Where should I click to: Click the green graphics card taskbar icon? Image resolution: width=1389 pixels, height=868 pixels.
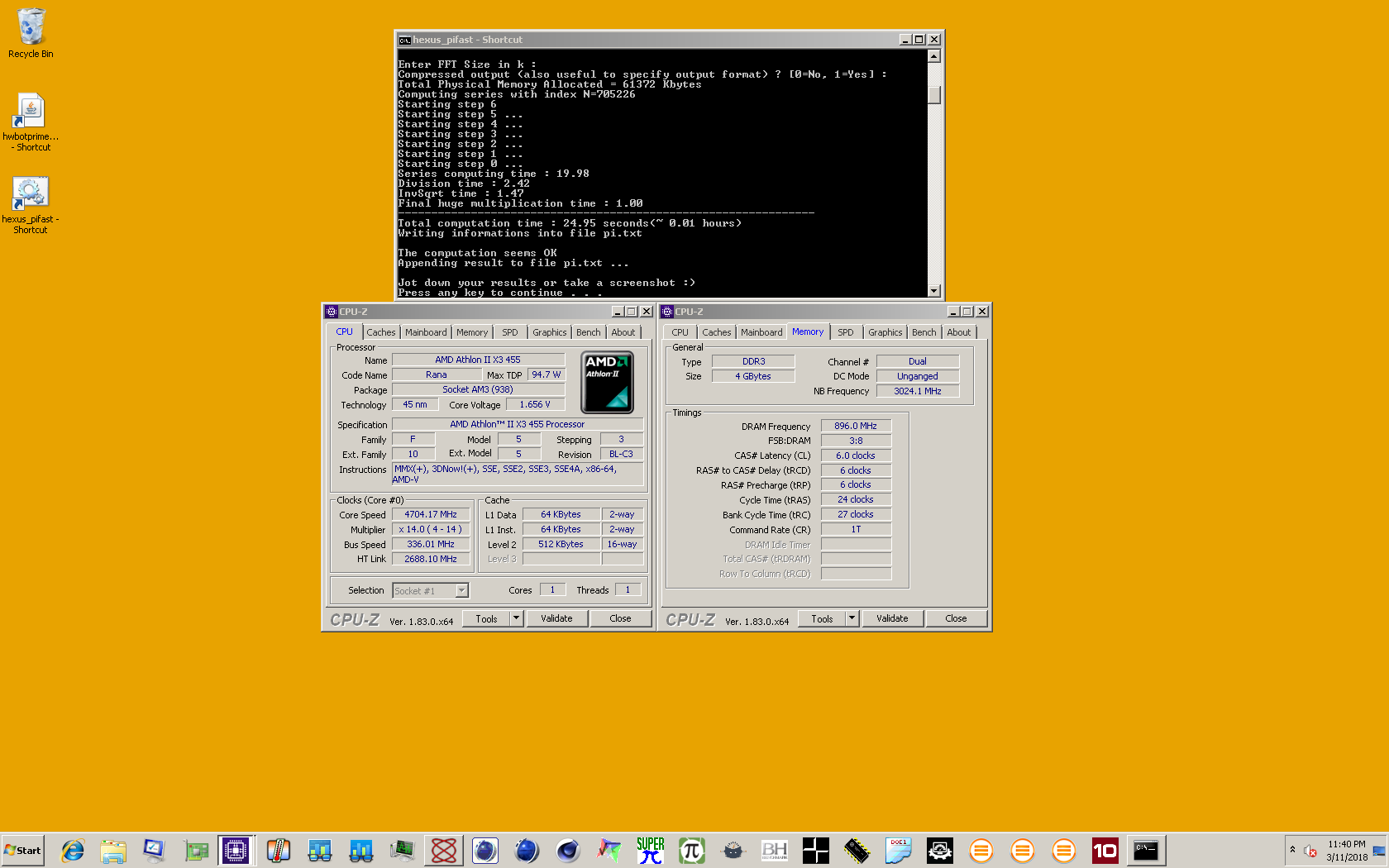[196, 850]
